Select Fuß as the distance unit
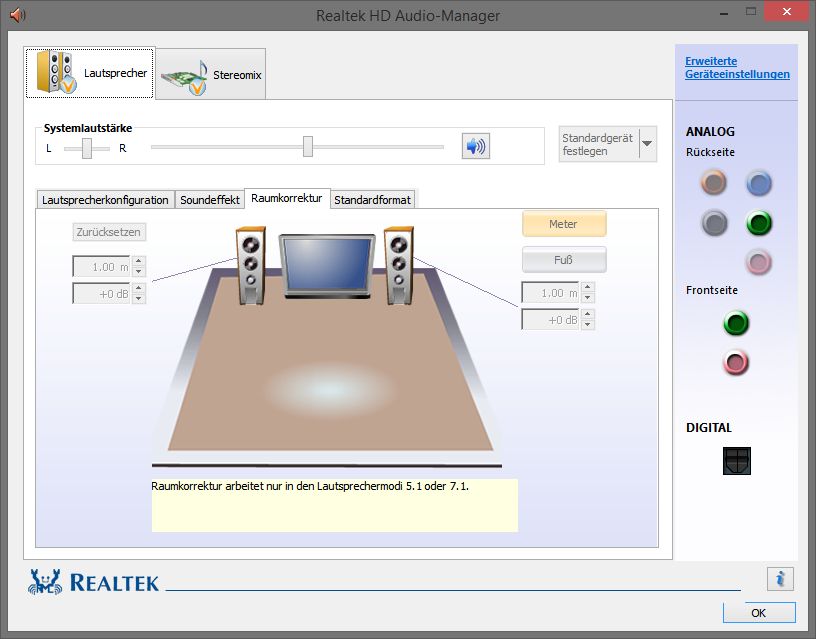Viewport: 816px width, 639px height. click(564, 260)
